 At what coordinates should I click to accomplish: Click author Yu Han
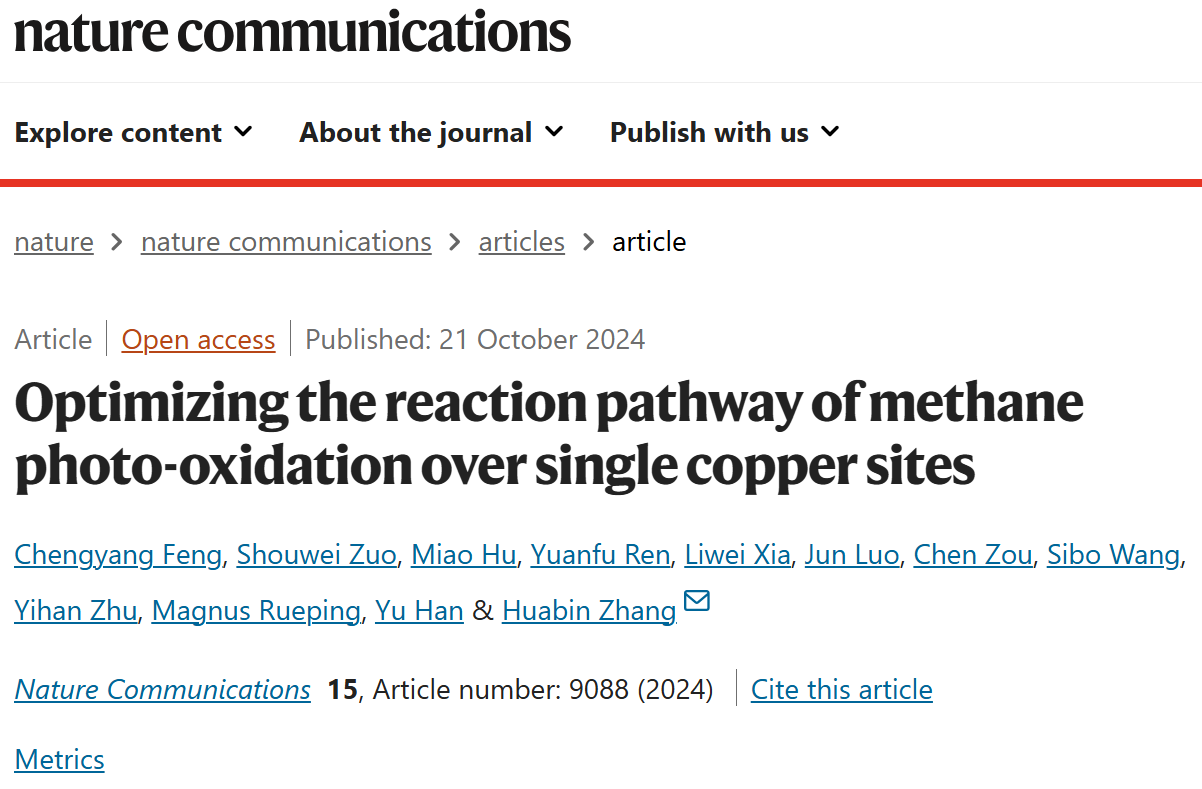tap(419, 611)
